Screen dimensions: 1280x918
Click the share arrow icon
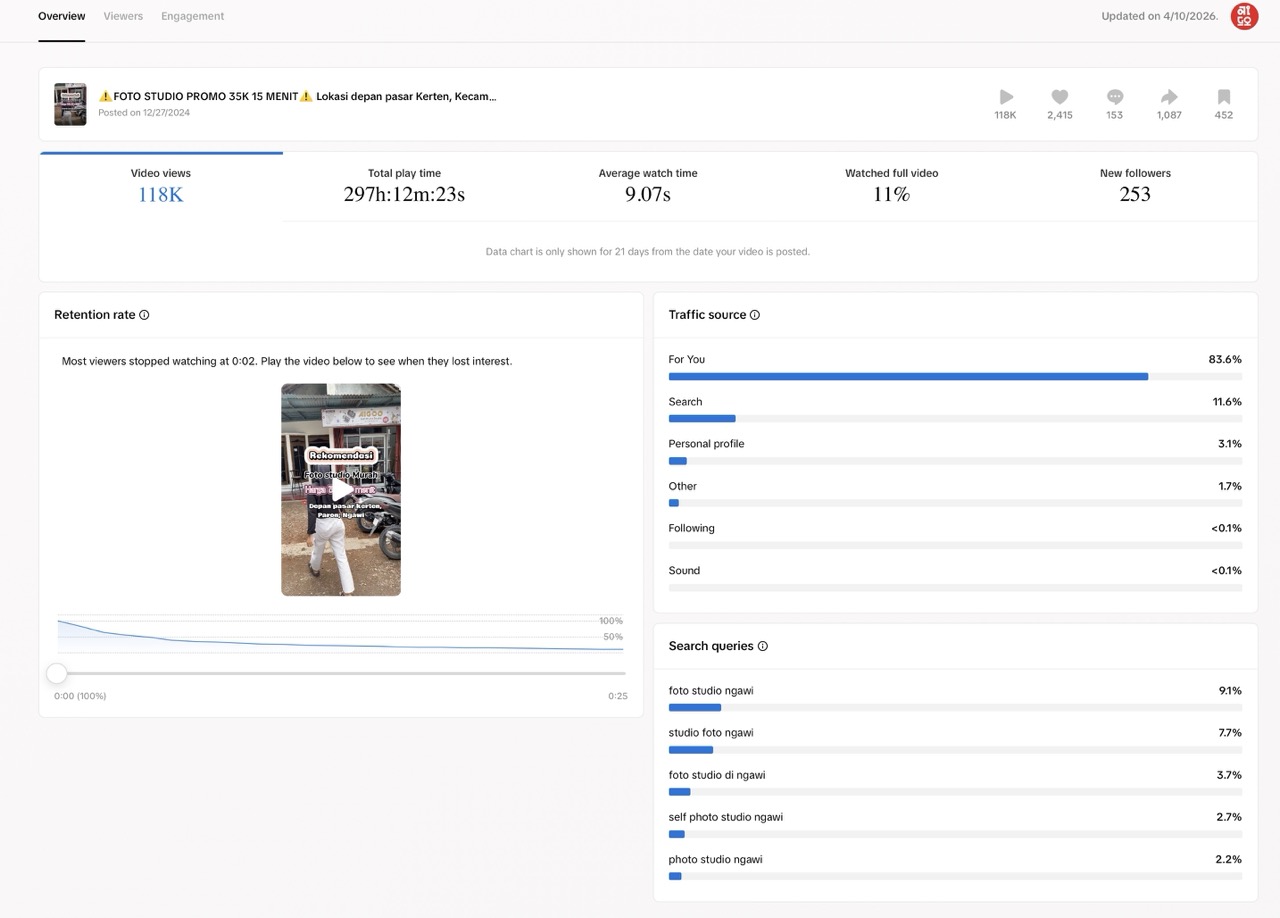click(1169, 97)
